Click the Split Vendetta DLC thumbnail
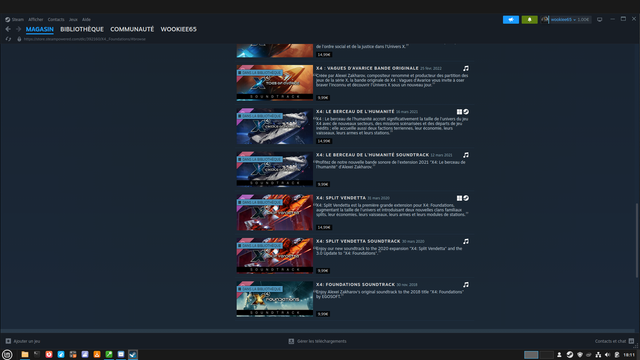 [275, 213]
